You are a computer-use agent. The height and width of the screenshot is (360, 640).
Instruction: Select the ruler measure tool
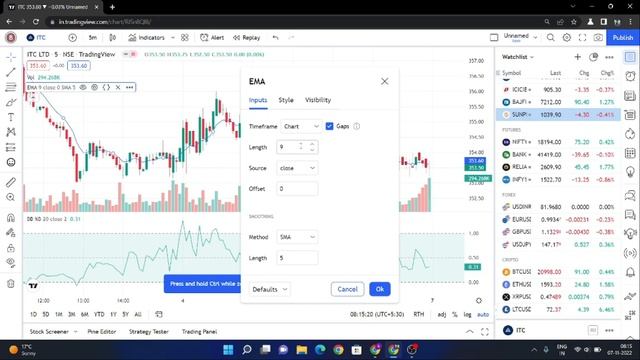pos(11,182)
